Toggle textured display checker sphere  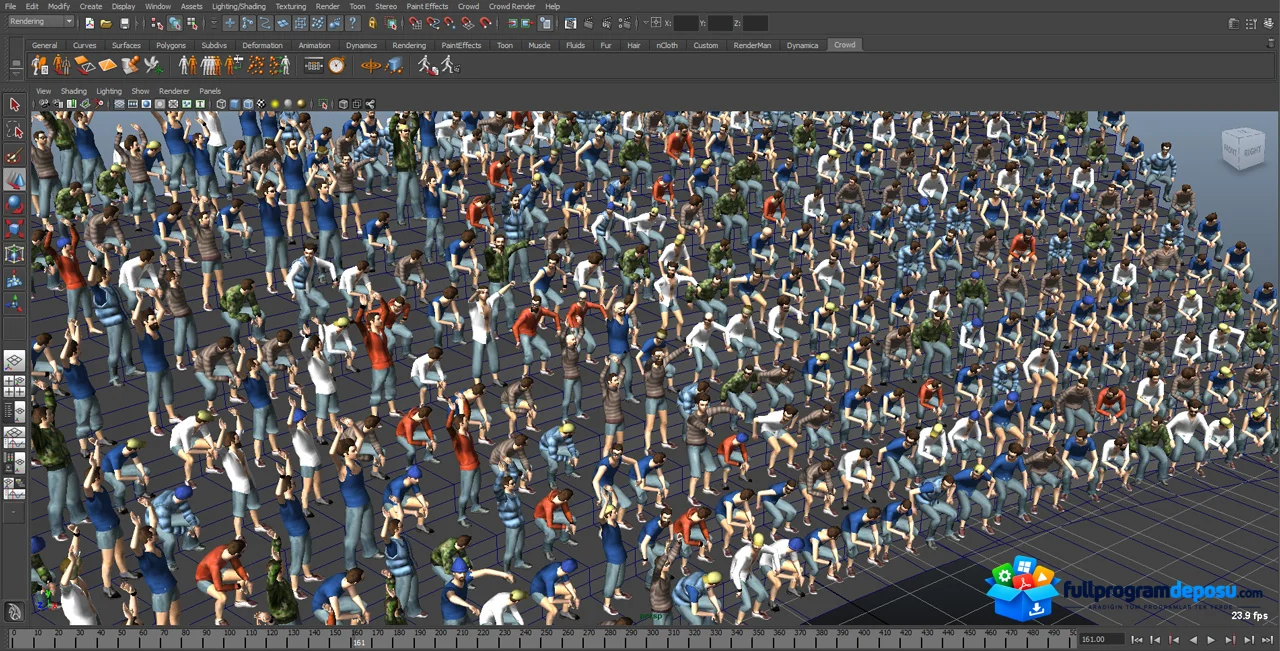pos(262,104)
